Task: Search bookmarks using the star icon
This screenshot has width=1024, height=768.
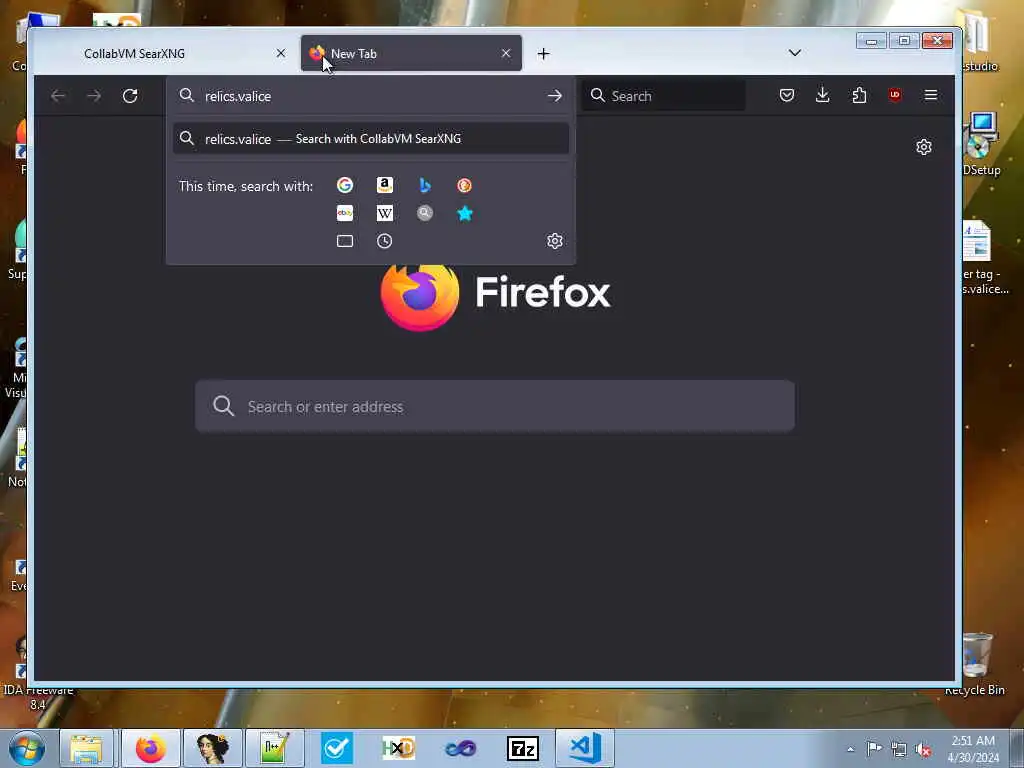Action: point(464,213)
